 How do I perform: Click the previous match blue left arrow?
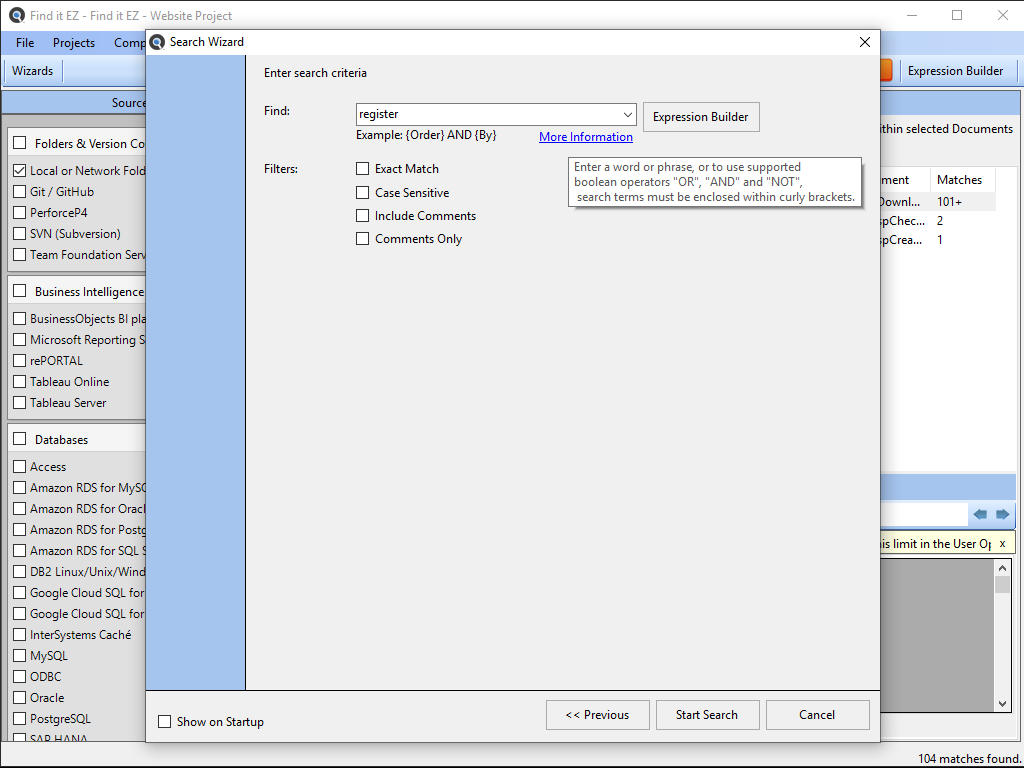click(x=980, y=514)
